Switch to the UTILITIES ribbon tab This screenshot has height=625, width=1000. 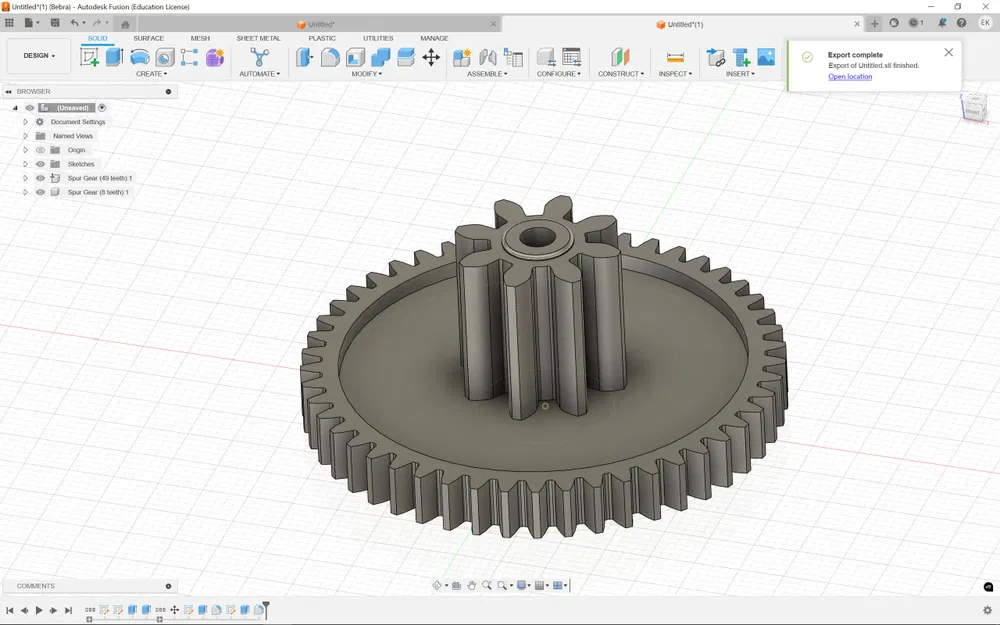(x=378, y=38)
